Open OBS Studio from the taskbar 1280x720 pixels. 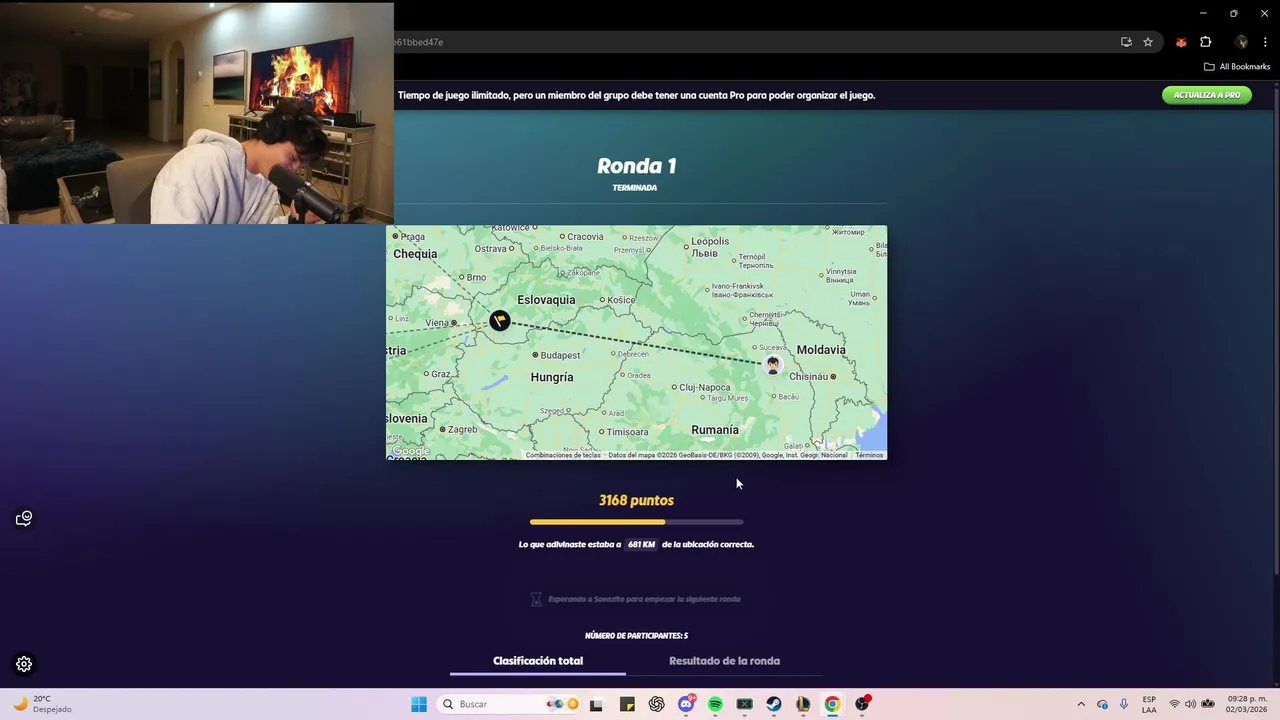pos(862,704)
